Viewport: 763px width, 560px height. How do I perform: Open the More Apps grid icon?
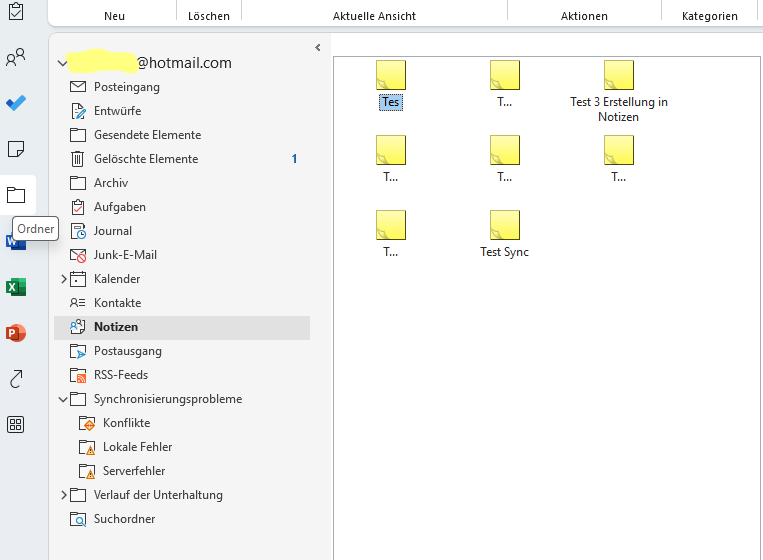[16, 425]
